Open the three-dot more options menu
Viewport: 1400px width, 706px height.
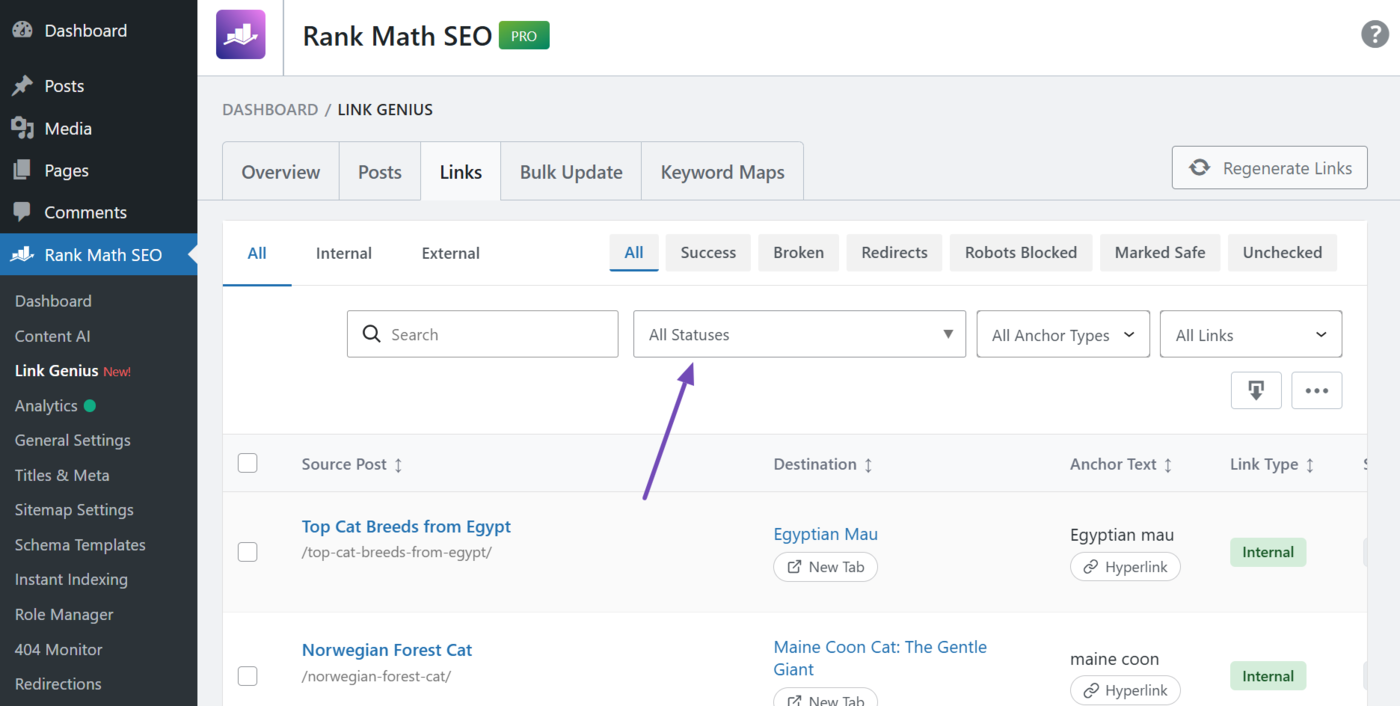pyautogui.click(x=1316, y=390)
